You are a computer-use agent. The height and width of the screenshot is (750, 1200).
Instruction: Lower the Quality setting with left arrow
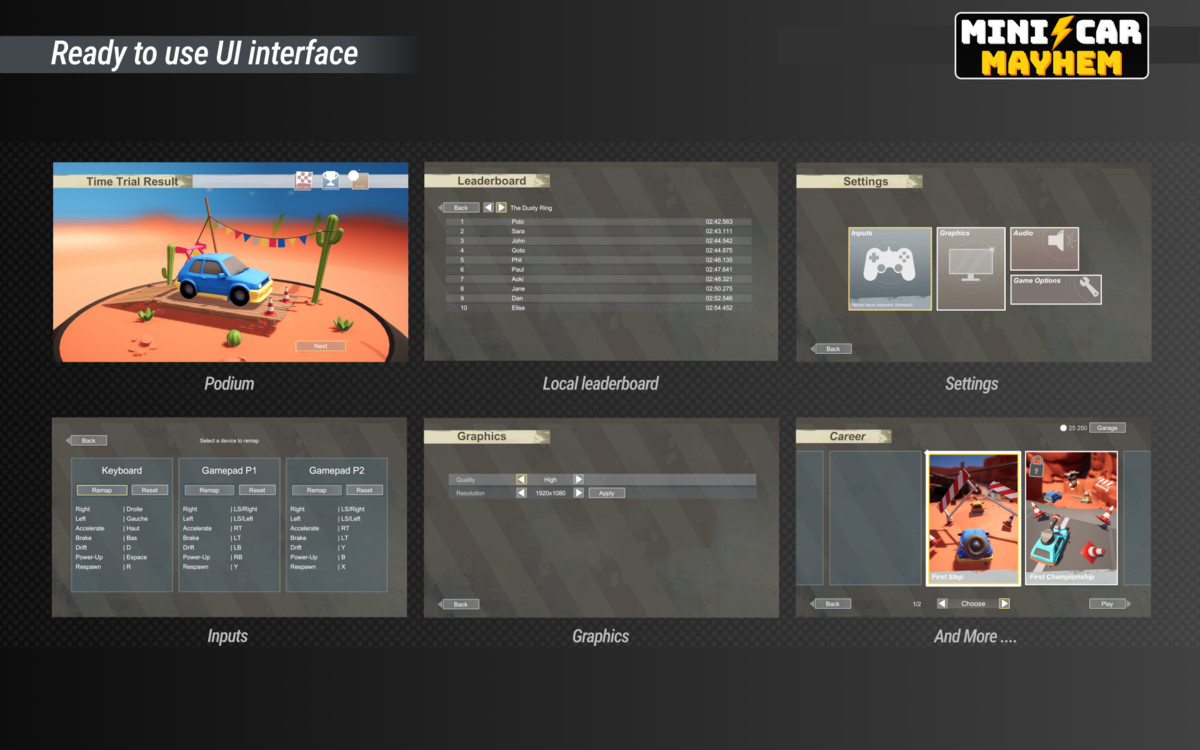(x=521, y=480)
